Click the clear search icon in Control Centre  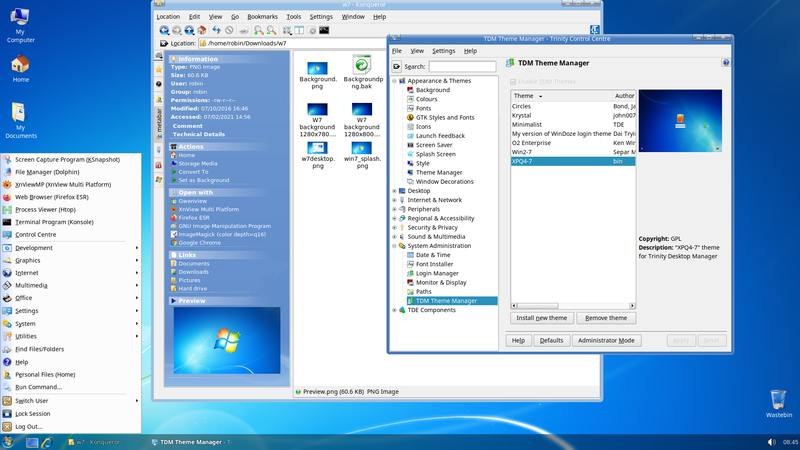point(396,66)
